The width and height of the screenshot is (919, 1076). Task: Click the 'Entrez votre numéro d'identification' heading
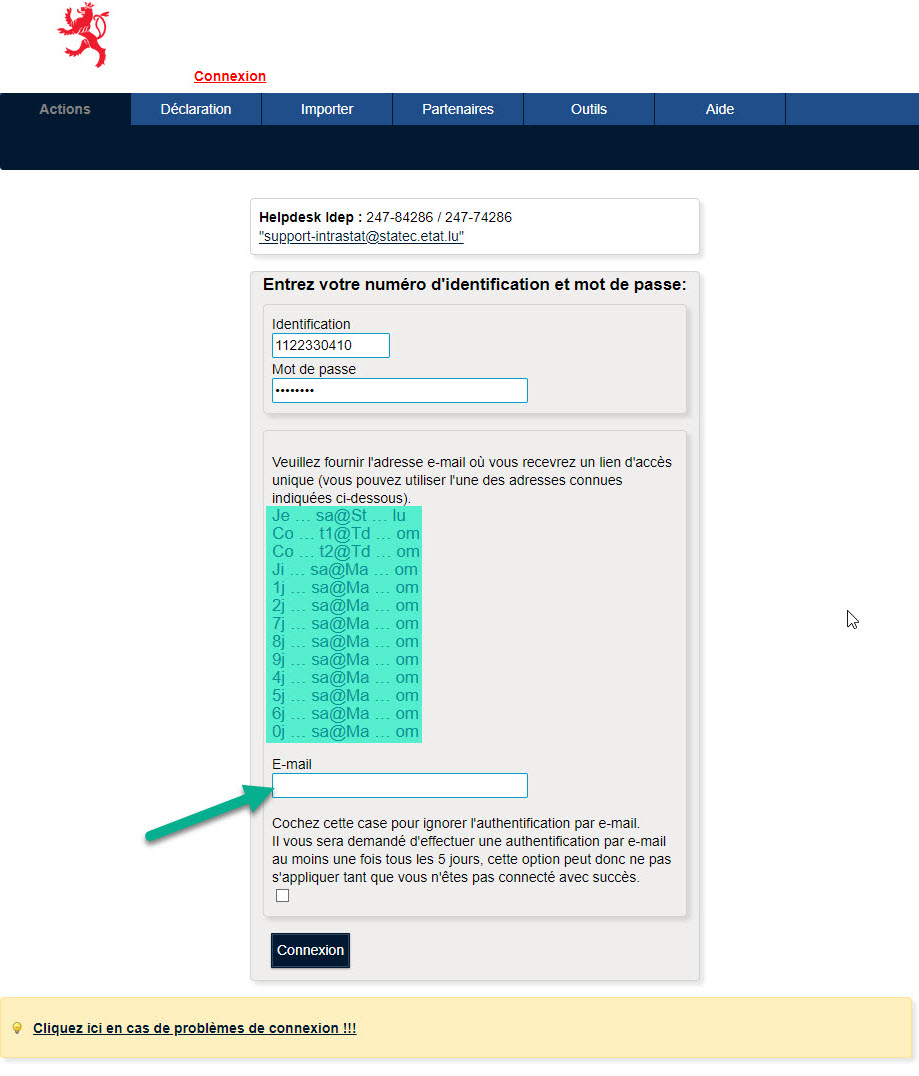pyautogui.click(x=474, y=284)
